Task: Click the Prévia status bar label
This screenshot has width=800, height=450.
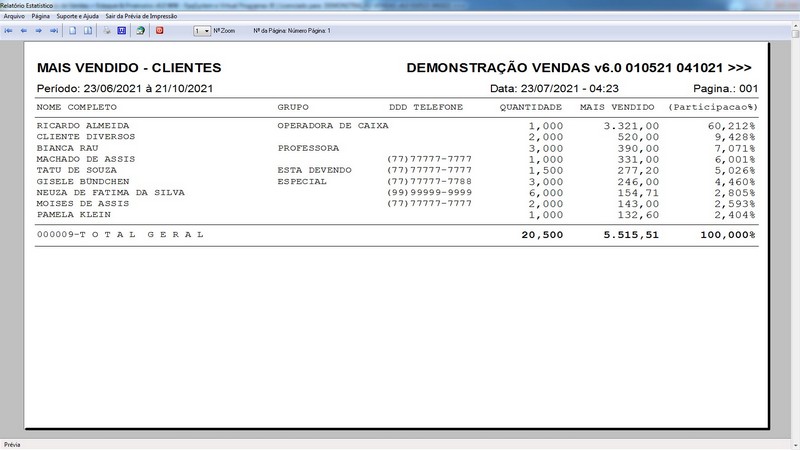Action: pos(12,445)
